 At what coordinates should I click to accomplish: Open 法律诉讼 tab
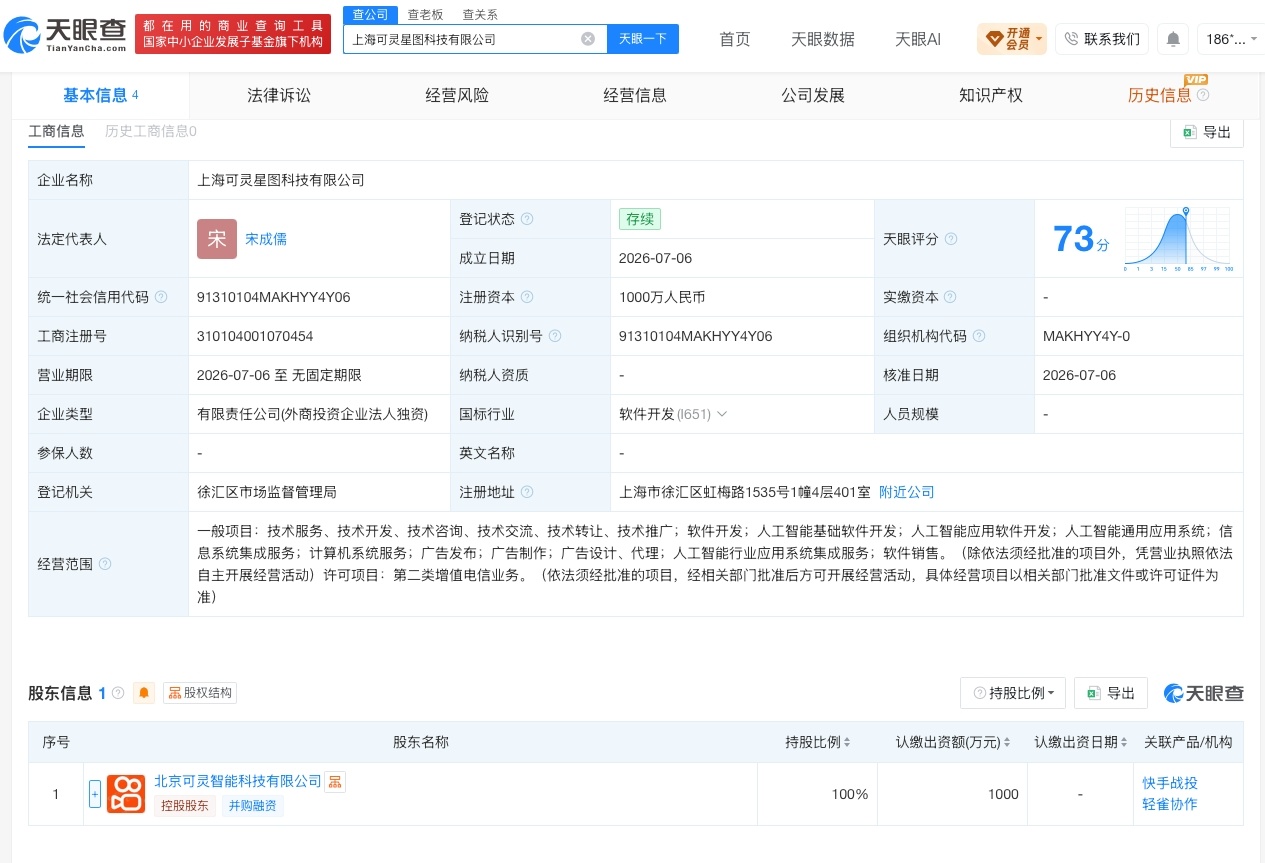coord(279,95)
